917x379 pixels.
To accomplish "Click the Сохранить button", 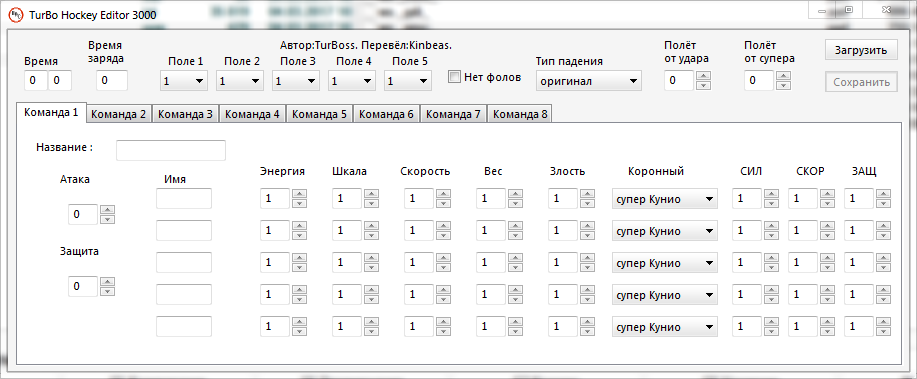I will 861,82.
